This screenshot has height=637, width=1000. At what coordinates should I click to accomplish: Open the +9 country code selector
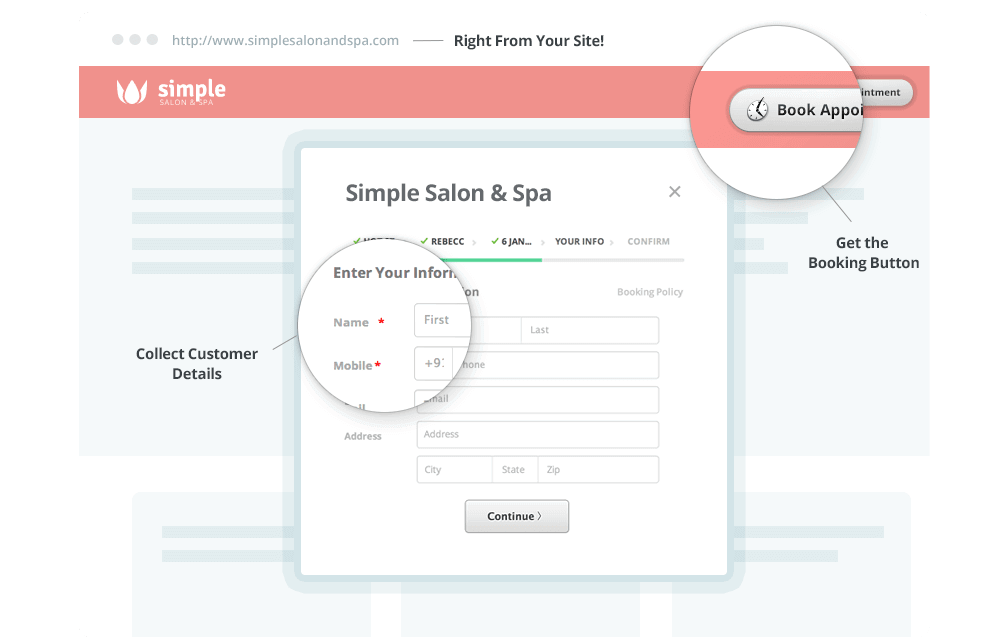(x=434, y=363)
